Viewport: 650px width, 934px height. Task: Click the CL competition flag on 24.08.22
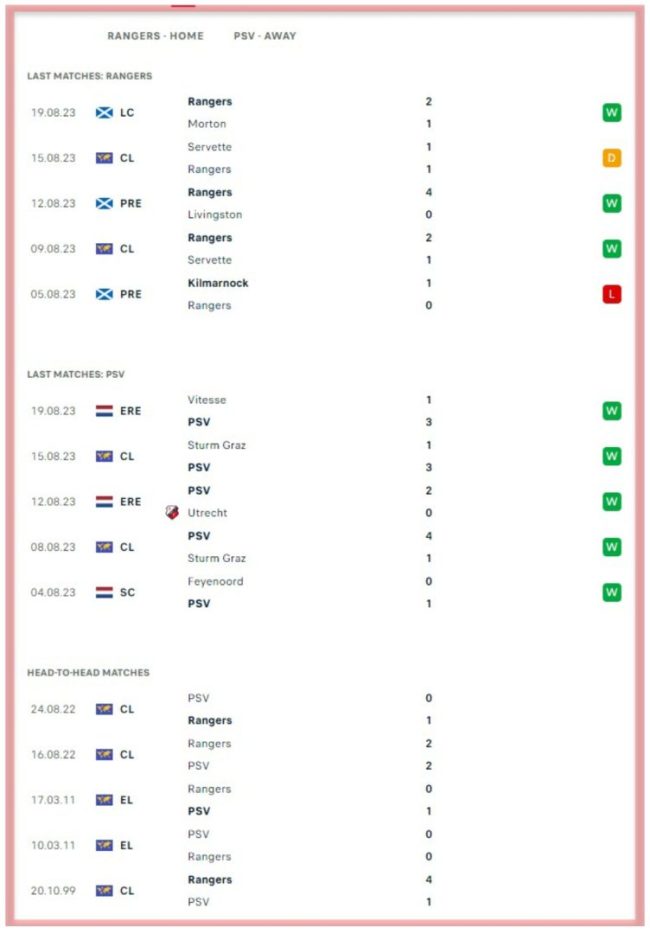104,709
